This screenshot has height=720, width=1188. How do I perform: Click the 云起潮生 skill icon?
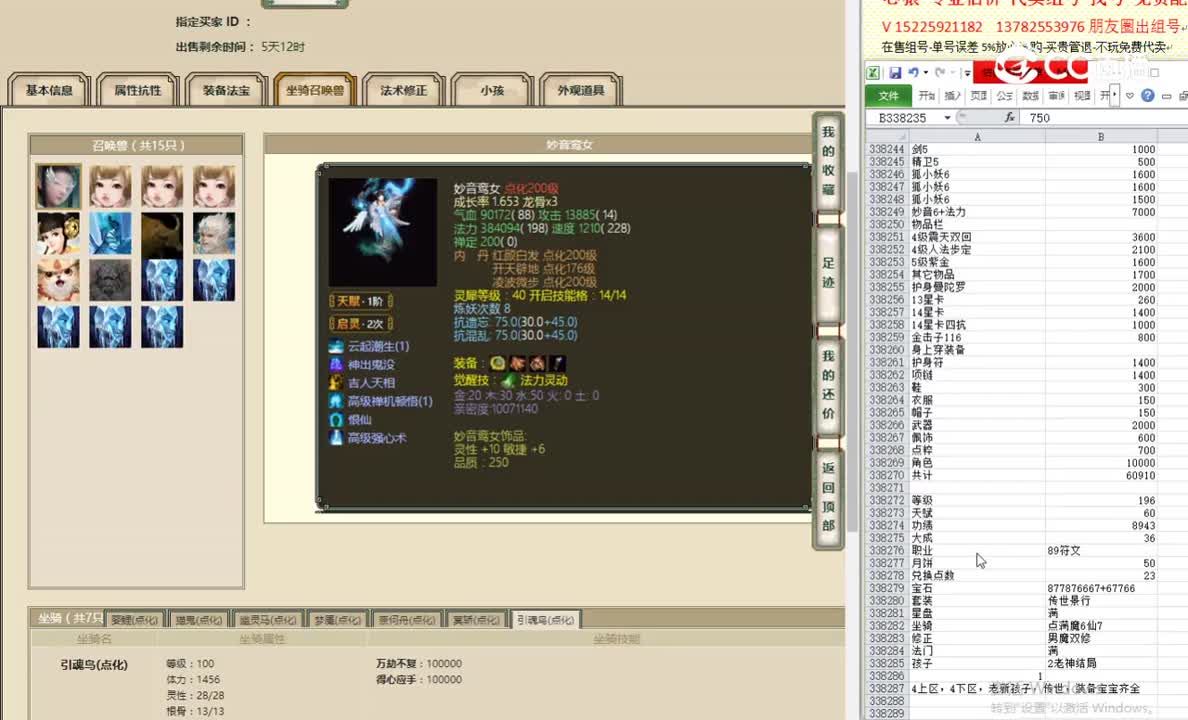click(336, 346)
